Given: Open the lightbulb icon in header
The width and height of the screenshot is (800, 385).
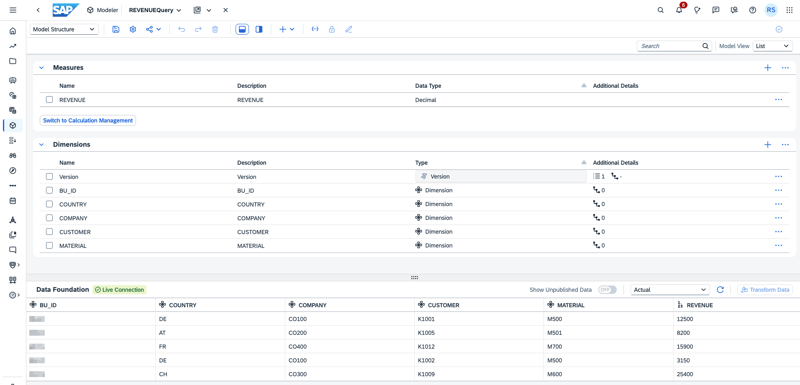Looking at the screenshot, I should coord(697,10).
